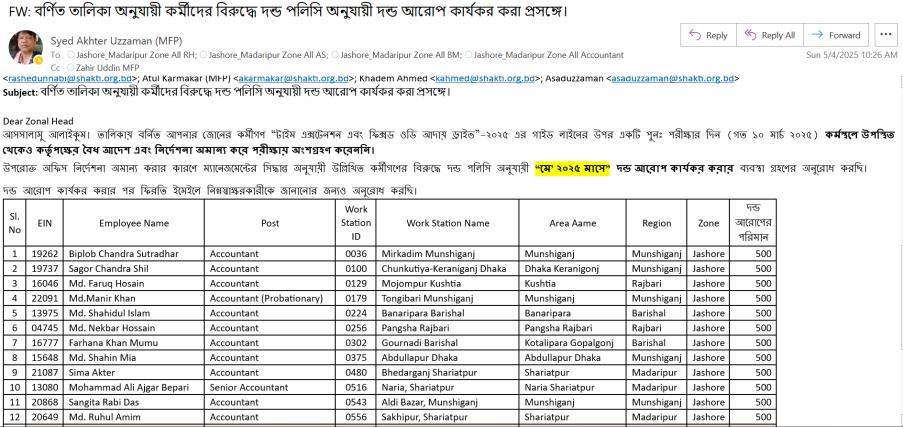Viewport: 903px width, 427px height.
Task: Click Senior Accountant post cell
Action: [270, 387]
